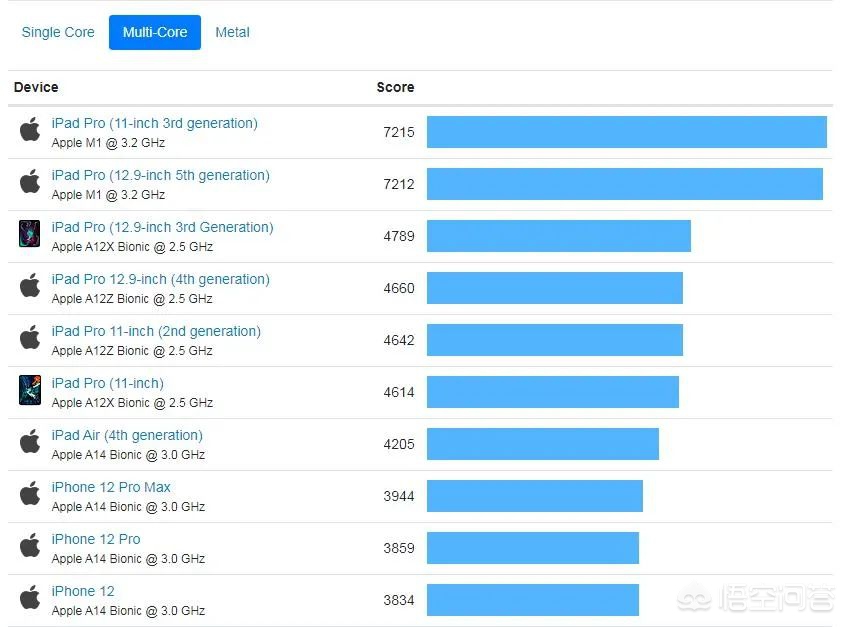Open the iPhone 12 Pro link

pos(96,539)
